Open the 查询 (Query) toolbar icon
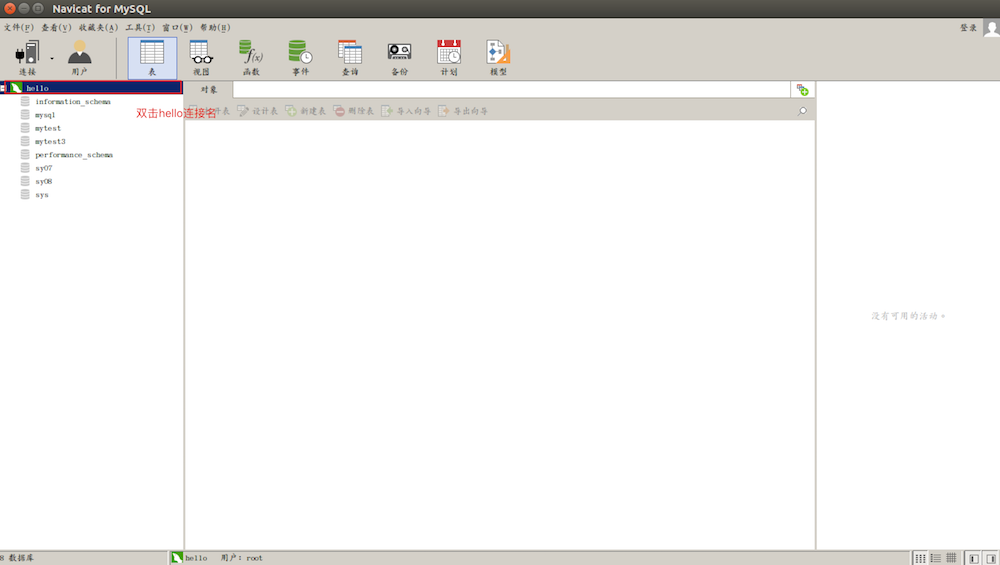 [350, 58]
